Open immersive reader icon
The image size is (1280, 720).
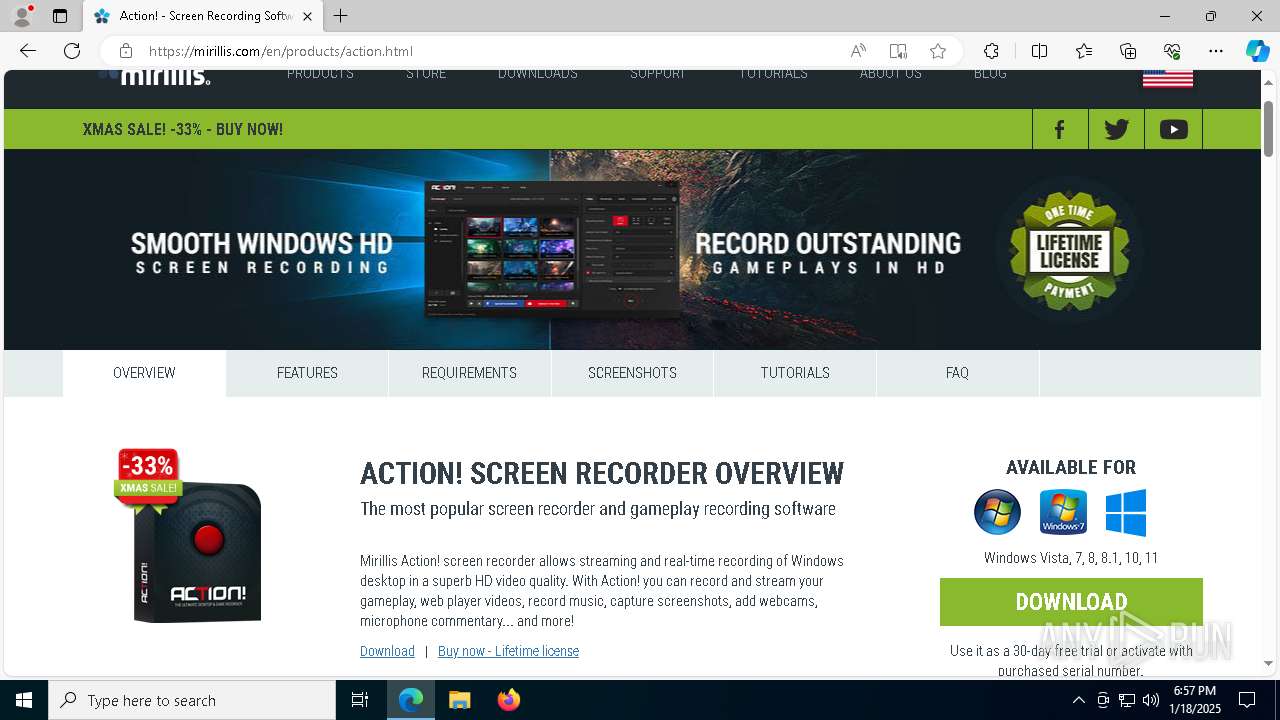(x=898, y=51)
